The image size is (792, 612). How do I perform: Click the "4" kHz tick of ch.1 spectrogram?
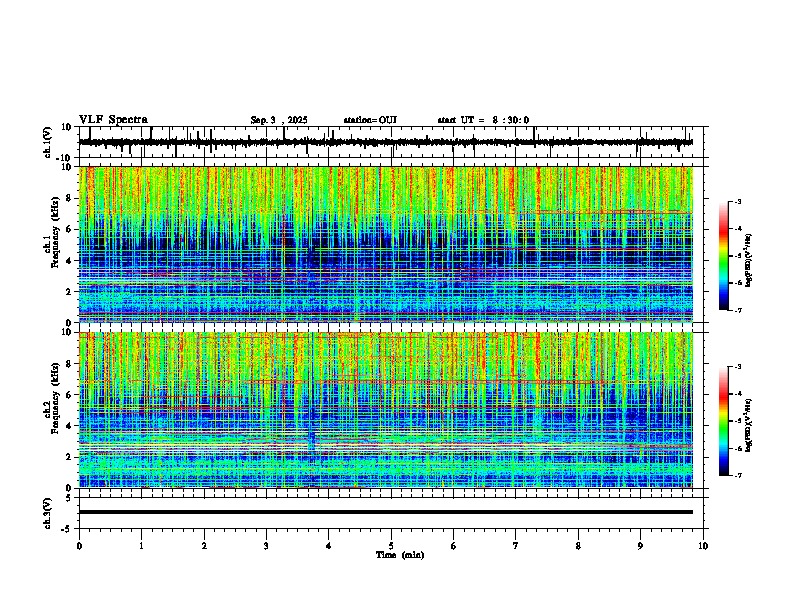point(70,261)
